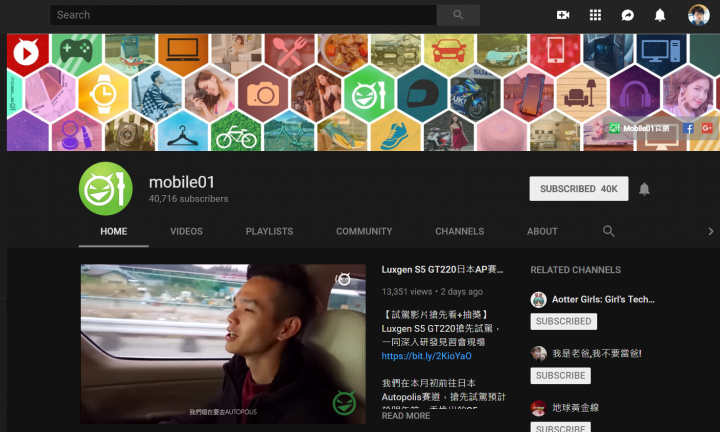Click the channel search magnifier icon
This screenshot has height=432, width=720.
(608, 231)
